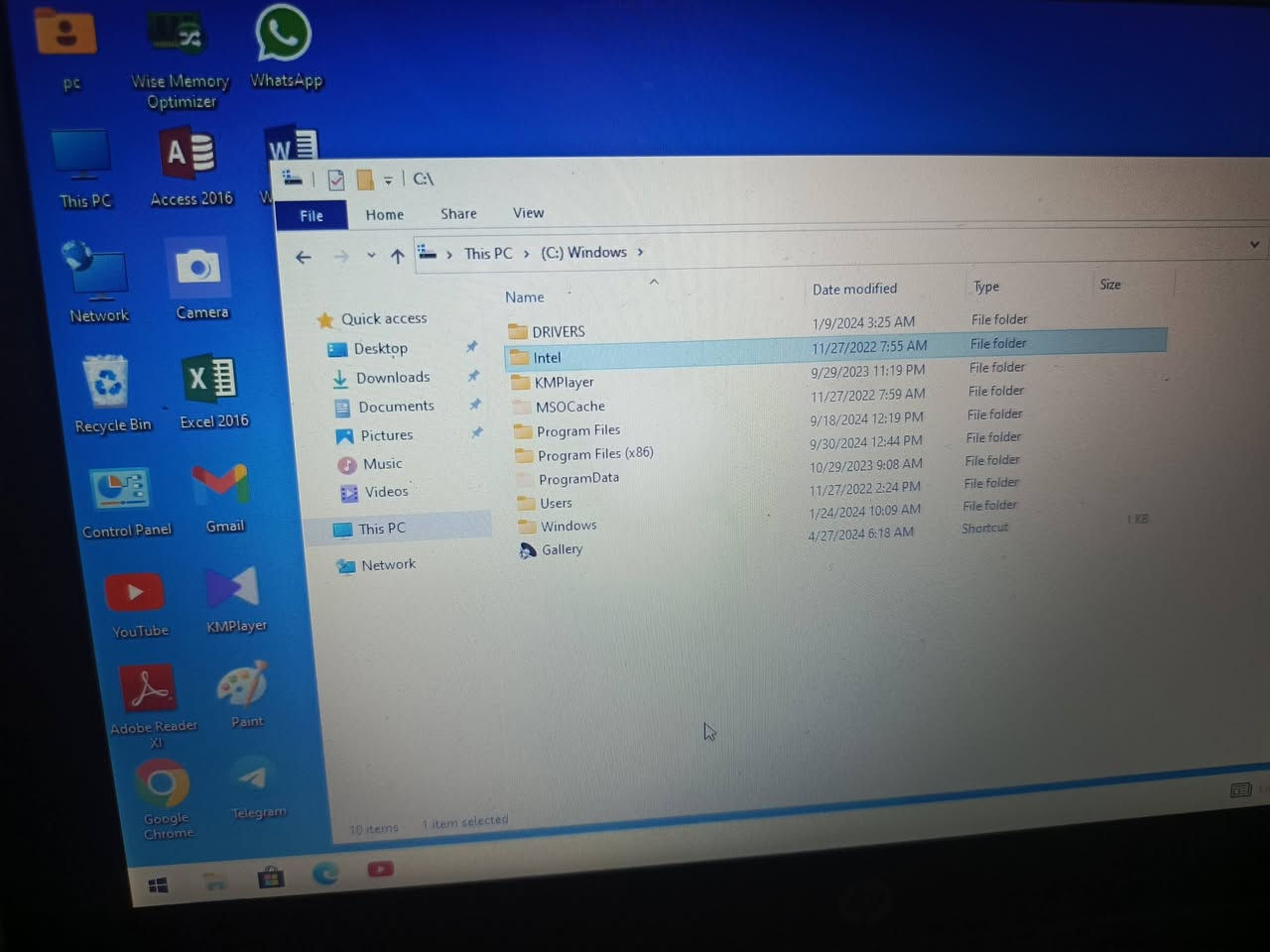This screenshot has height=952, width=1270.
Task: Open the recent locations dropdown beside Forward
Action: pos(371,255)
